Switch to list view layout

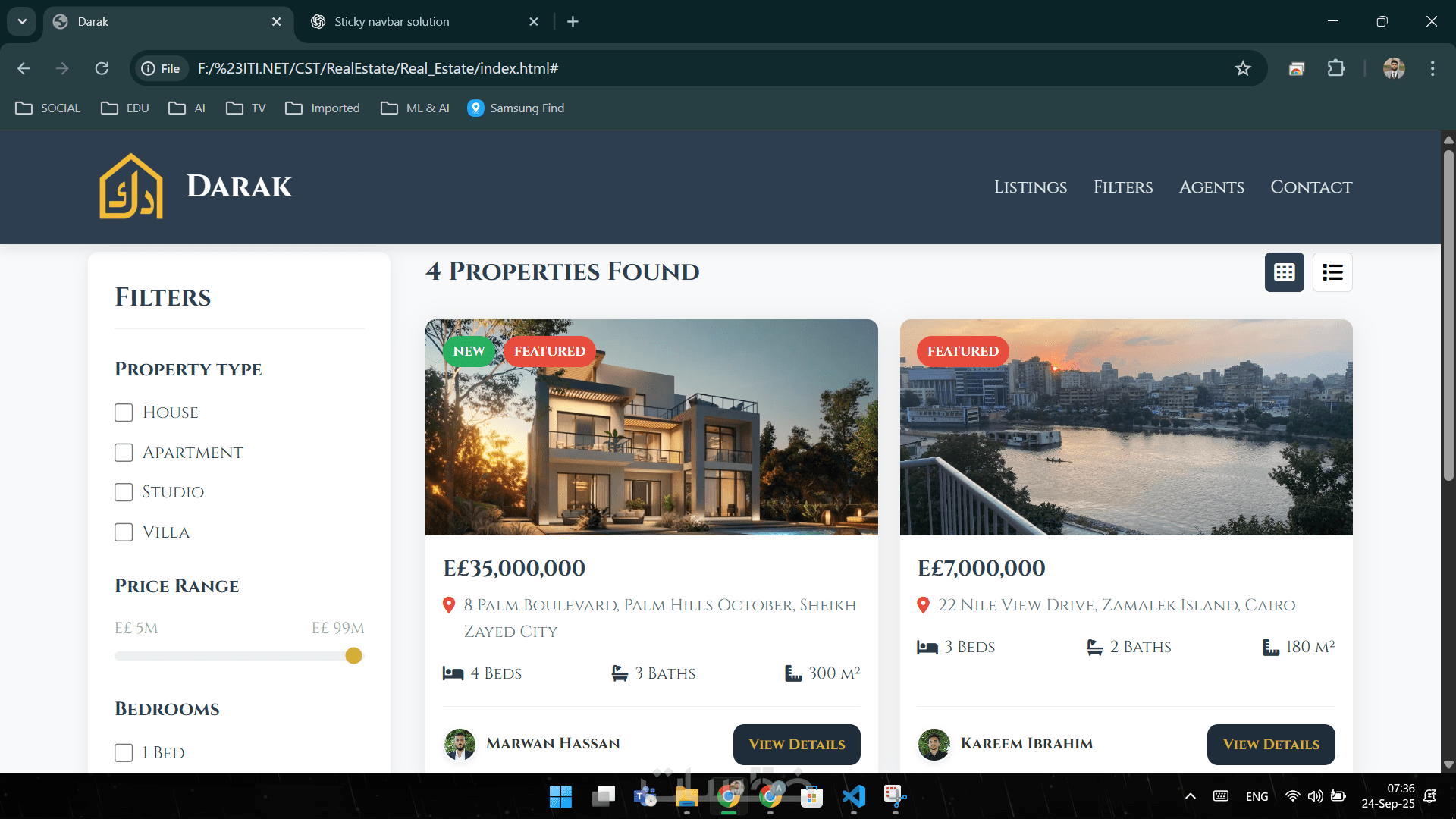click(x=1332, y=272)
